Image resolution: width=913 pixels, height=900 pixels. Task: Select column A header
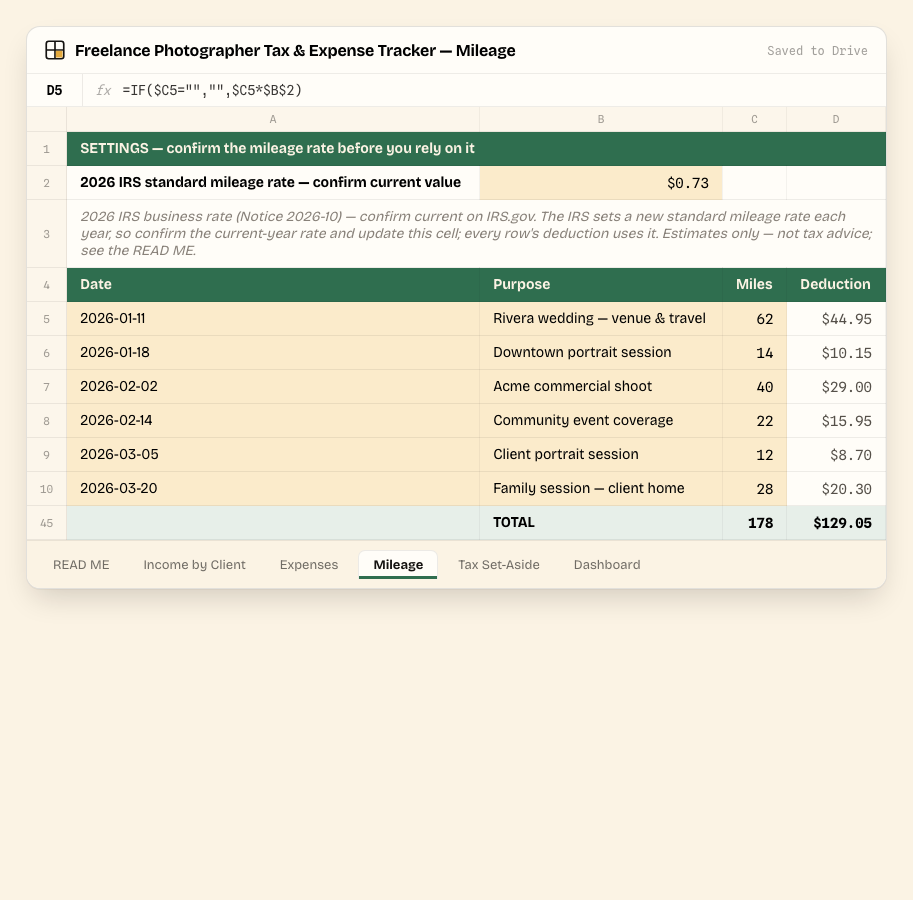coord(273,119)
